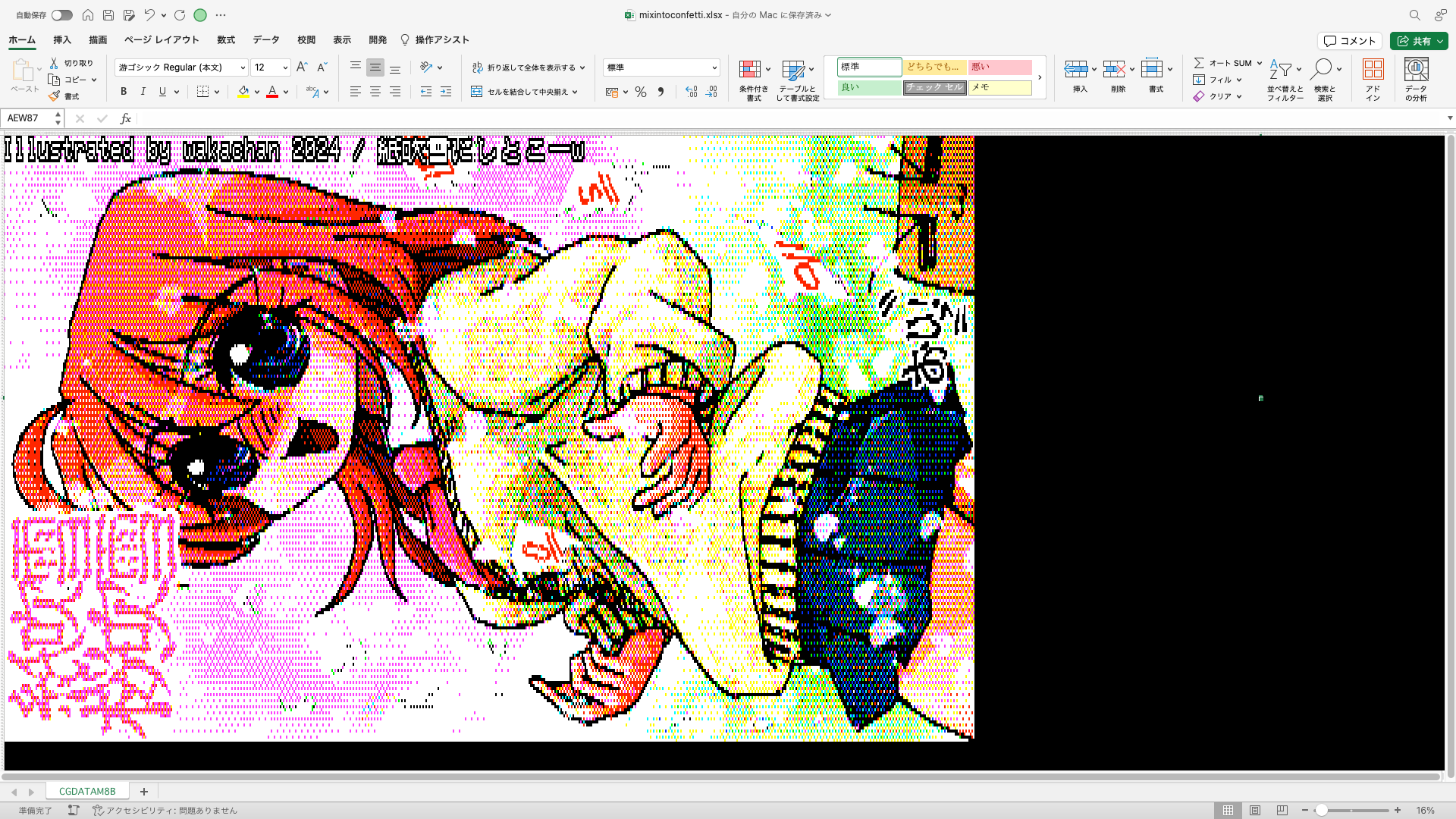This screenshot has height=819, width=1456.
Task: Apply the 悪い cell style
Action: (1000, 67)
